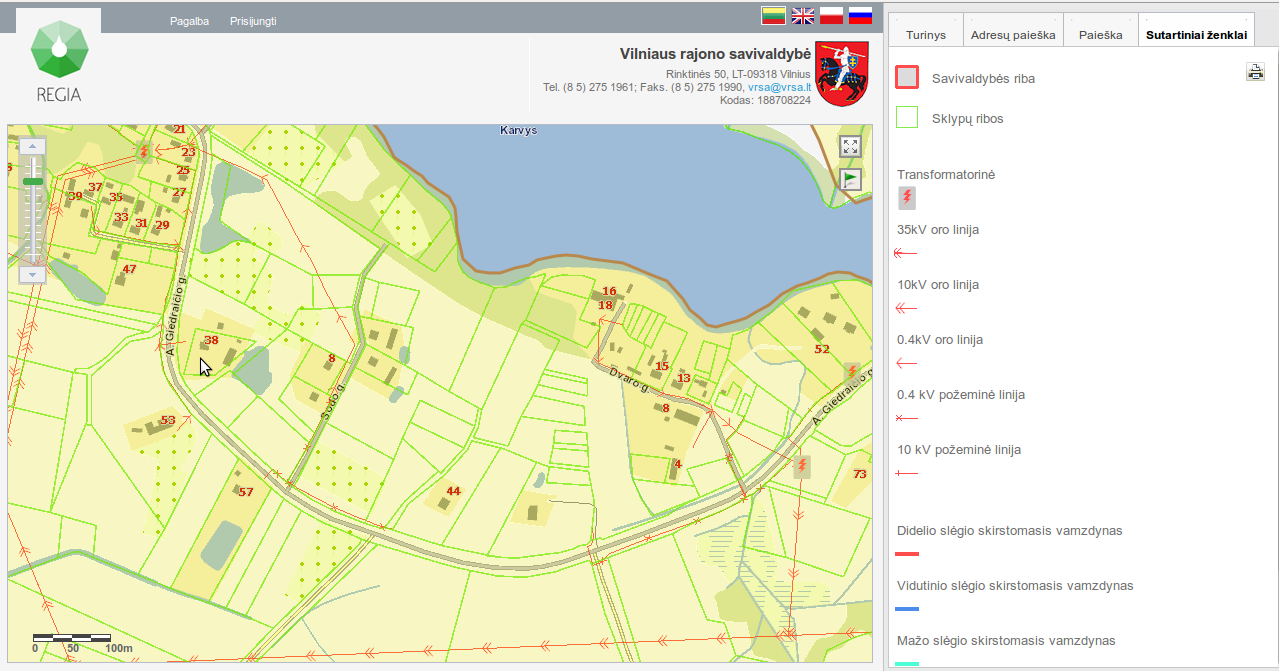
Task: Click the Karvys lake label
Action: click(519, 130)
